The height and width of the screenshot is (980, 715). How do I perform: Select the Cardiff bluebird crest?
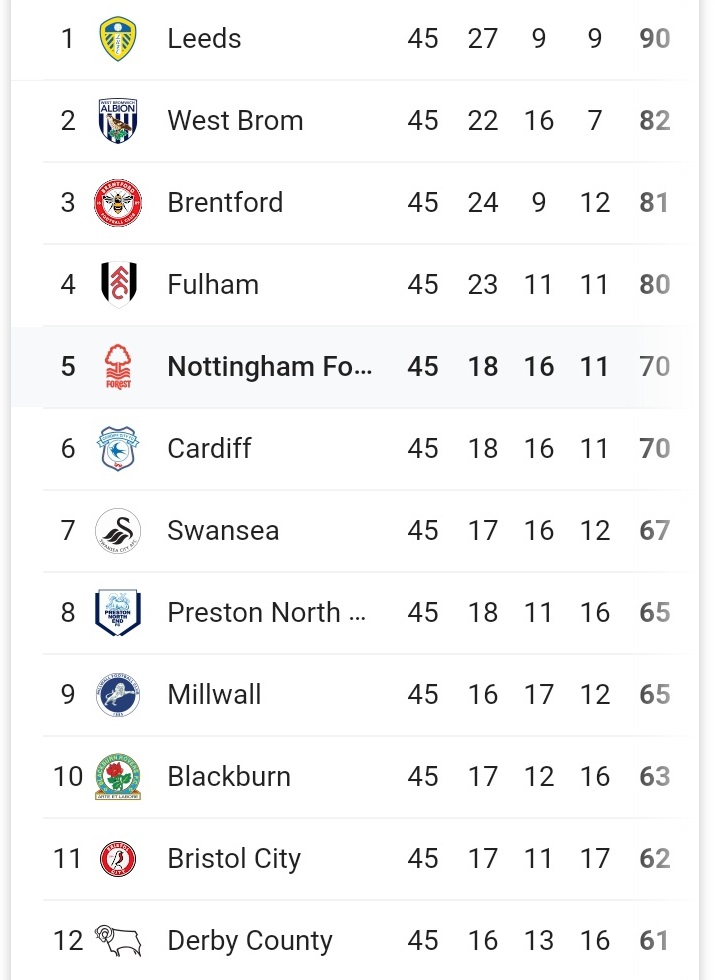(118, 448)
